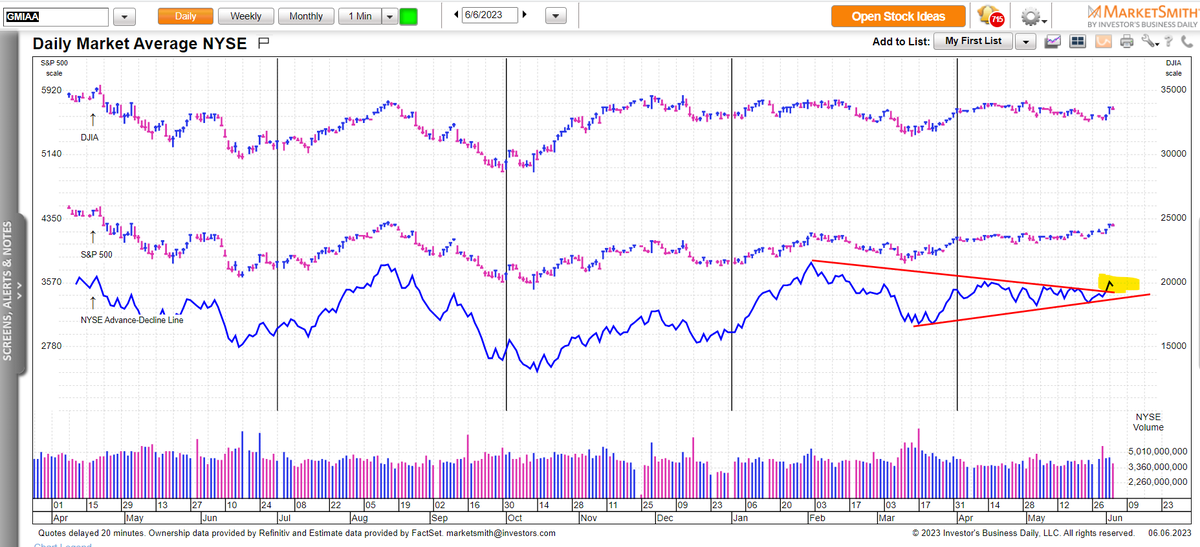1200x547 pixels.
Task: Click the 15000 DJIA scale value
Action: [1172, 345]
